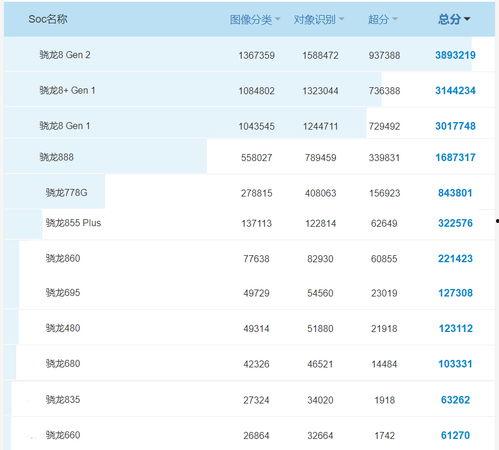This screenshot has height=450, width=499.
Task: Sort by 超分 column header
Action: point(383,20)
